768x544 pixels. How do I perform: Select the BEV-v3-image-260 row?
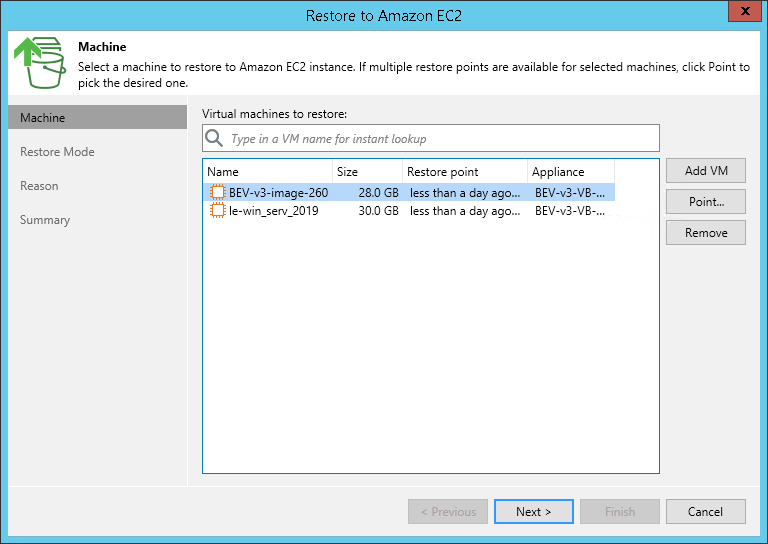(x=409, y=192)
